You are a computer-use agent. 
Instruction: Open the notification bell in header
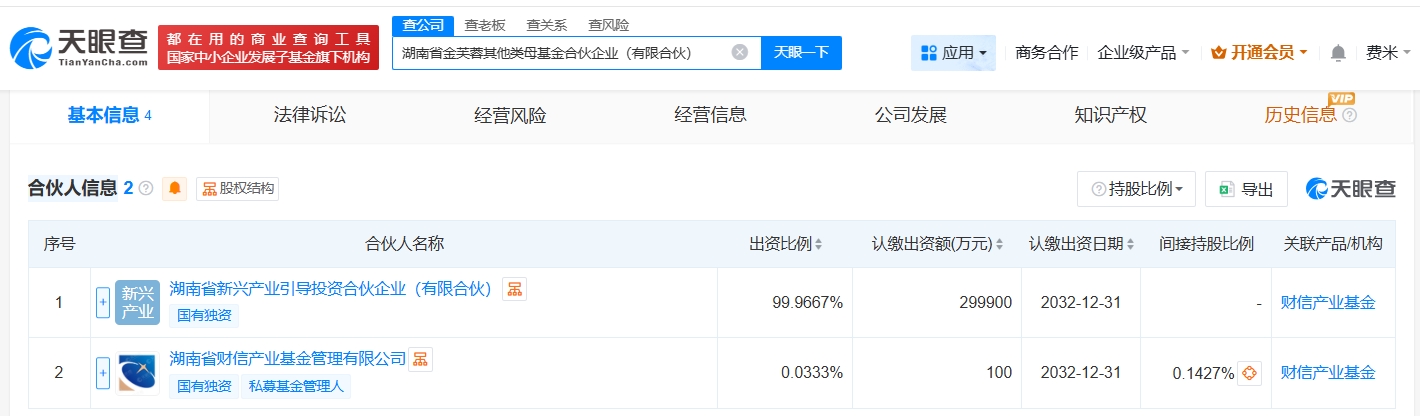tap(1338, 53)
